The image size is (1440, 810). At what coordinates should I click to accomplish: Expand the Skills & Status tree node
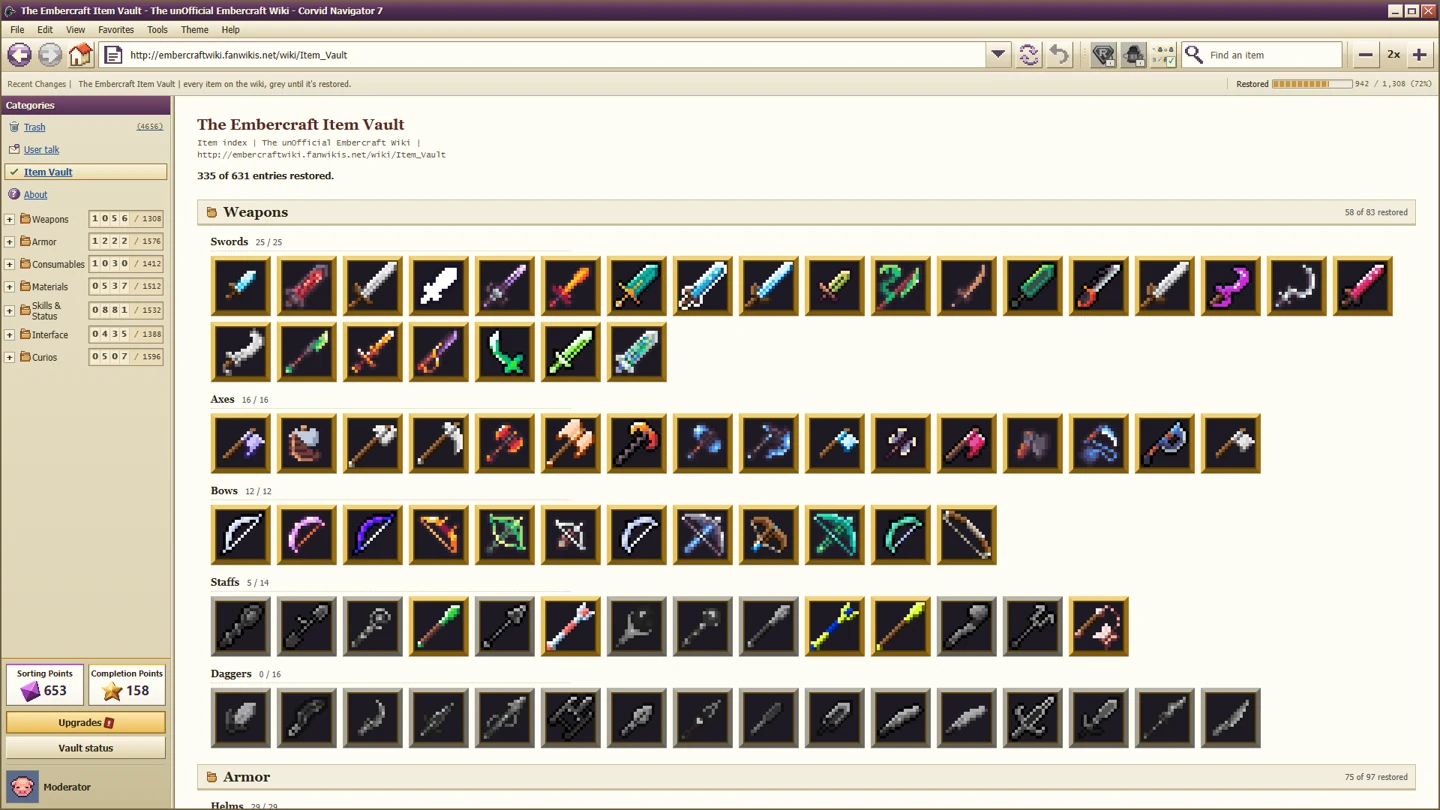click(x=10, y=311)
